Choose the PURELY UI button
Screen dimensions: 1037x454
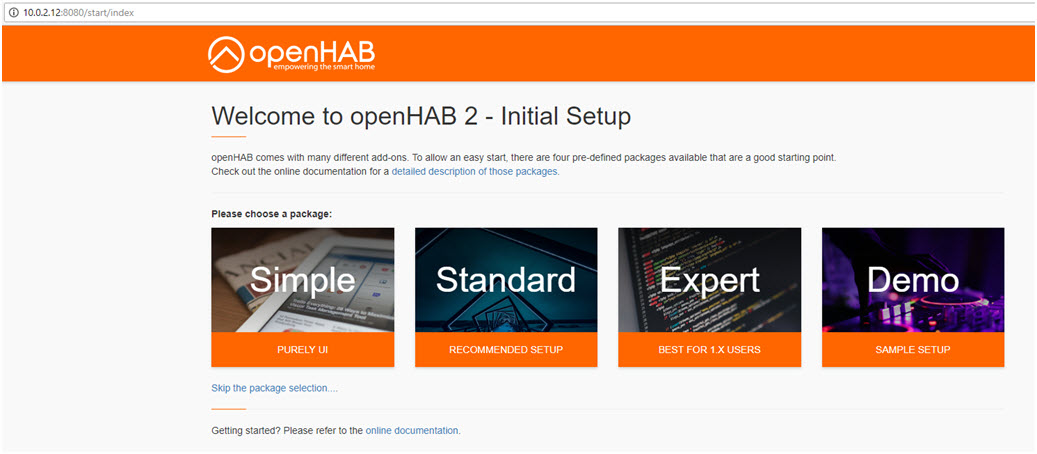click(x=303, y=349)
